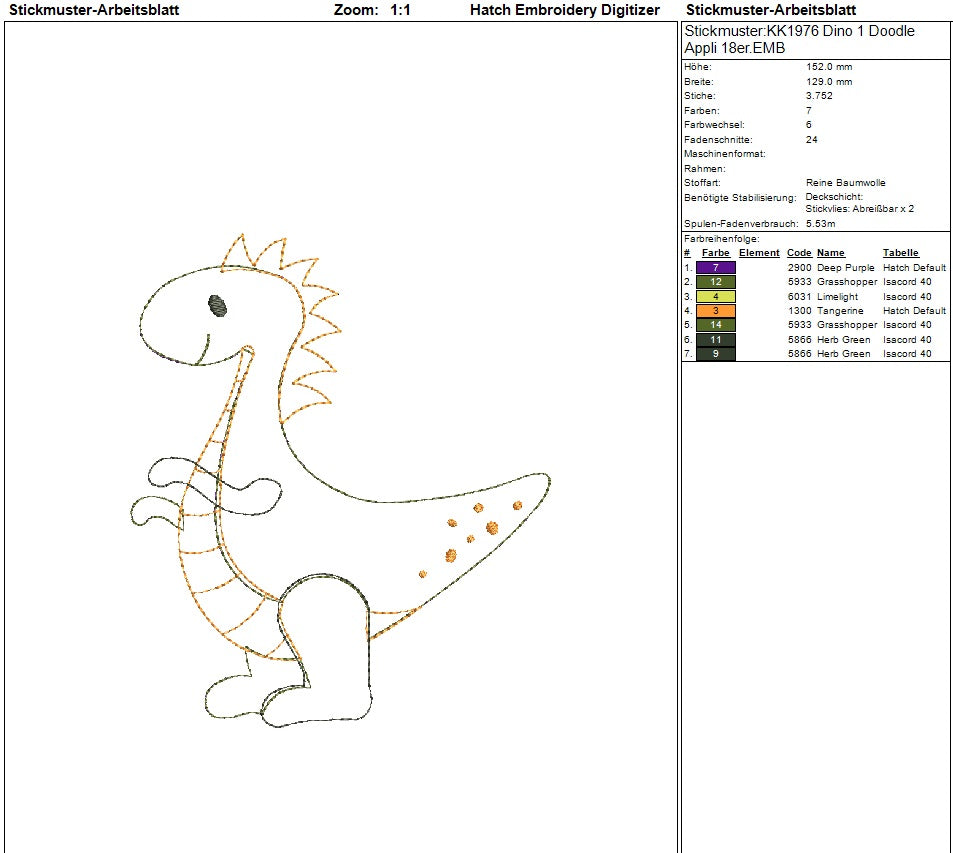
Task: Click the Code column header
Action: (799, 253)
